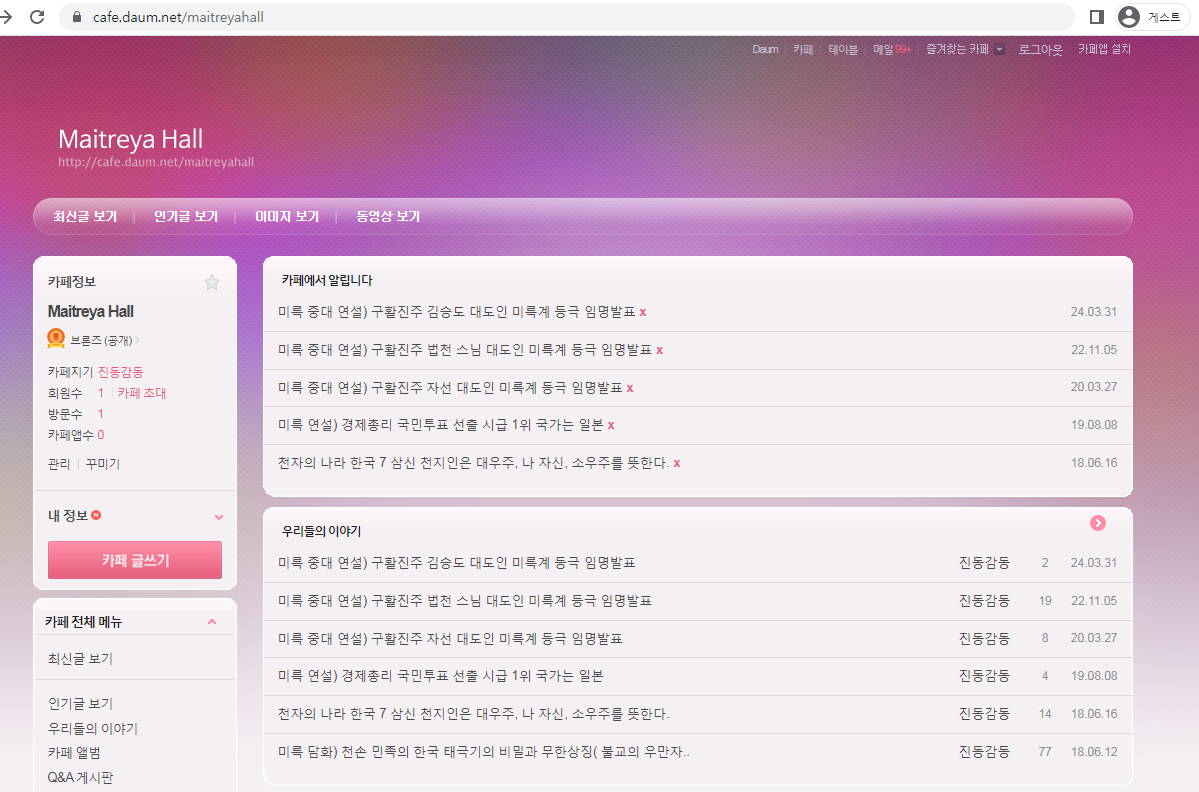
Task: Open the guest profile avatar
Action: click(1129, 17)
